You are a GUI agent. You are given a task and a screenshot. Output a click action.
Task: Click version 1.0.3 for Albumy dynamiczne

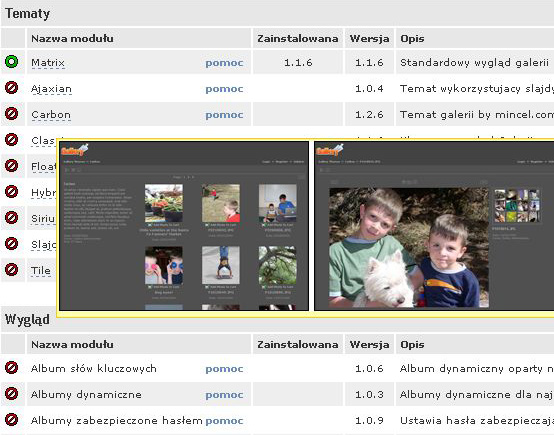[369, 395]
